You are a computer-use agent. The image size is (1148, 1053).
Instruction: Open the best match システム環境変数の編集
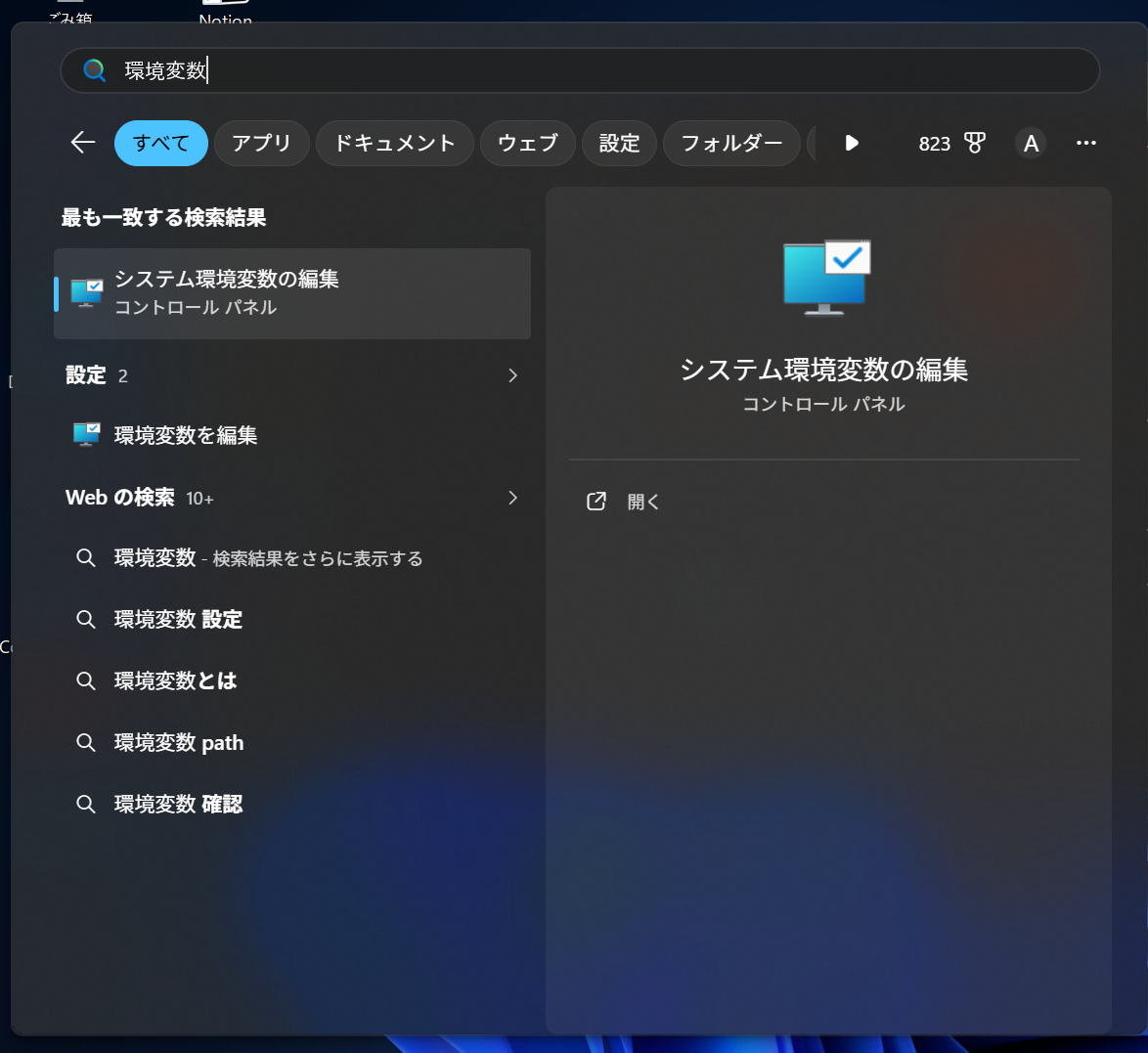pos(292,293)
